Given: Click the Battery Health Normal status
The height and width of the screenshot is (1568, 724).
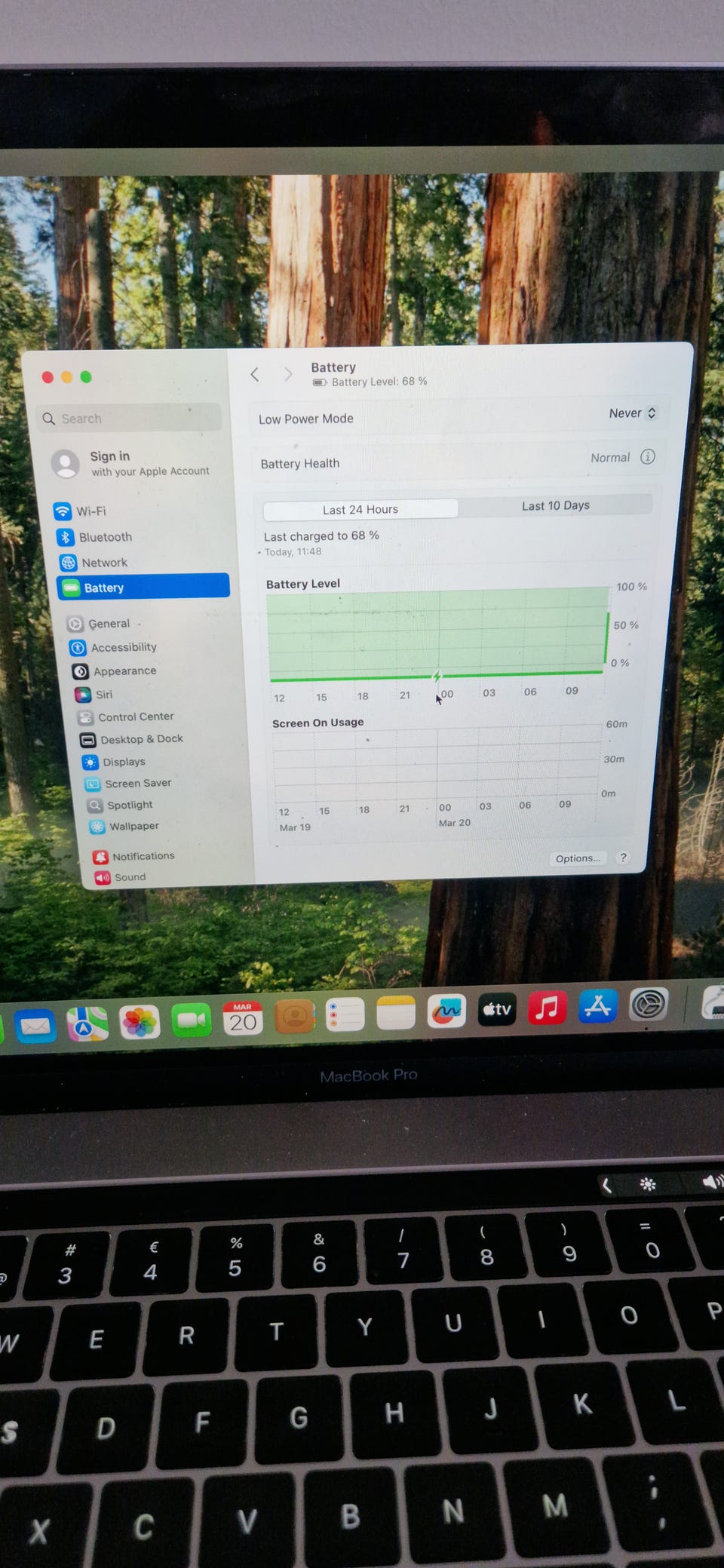Looking at the screenshot, I should (x=610, y=457).
